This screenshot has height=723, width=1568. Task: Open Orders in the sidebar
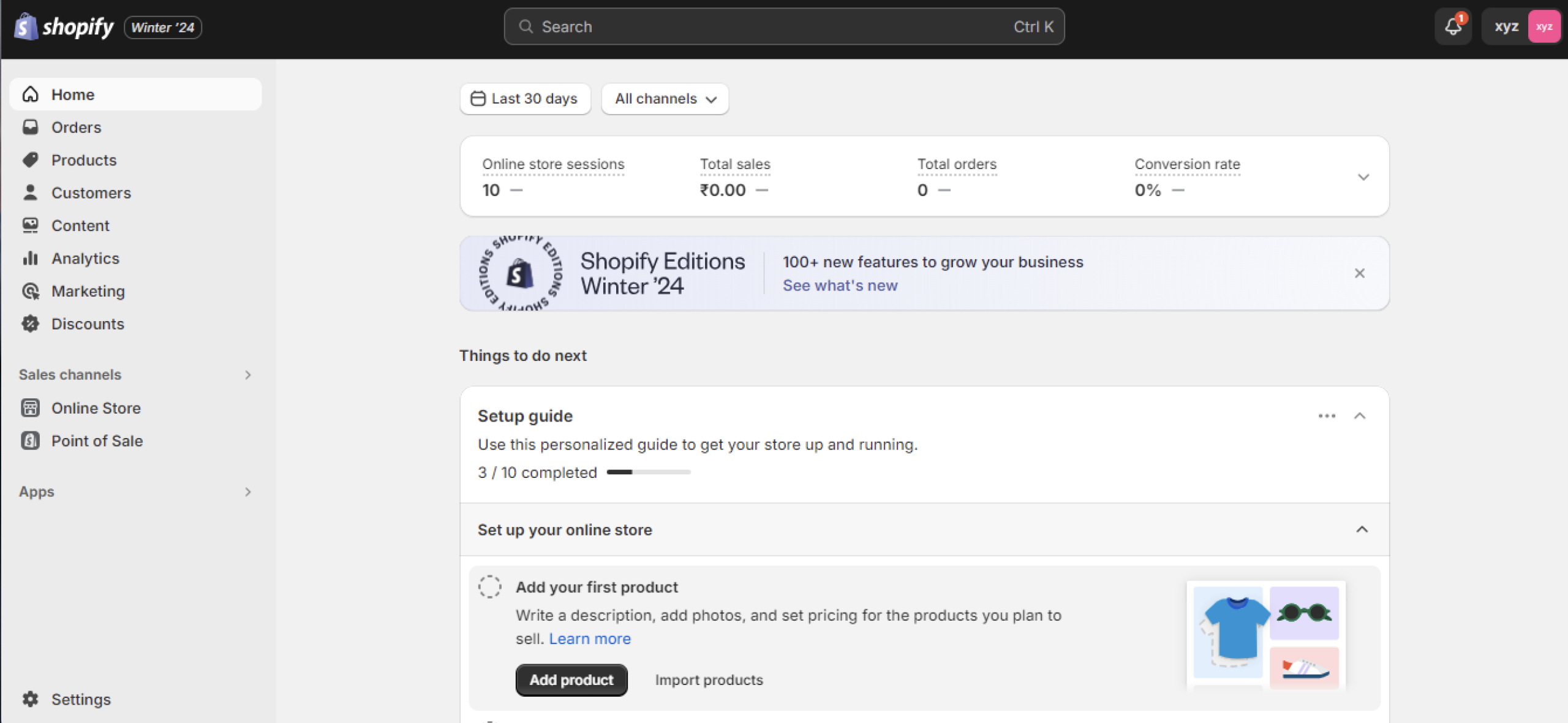pos(136,127)
